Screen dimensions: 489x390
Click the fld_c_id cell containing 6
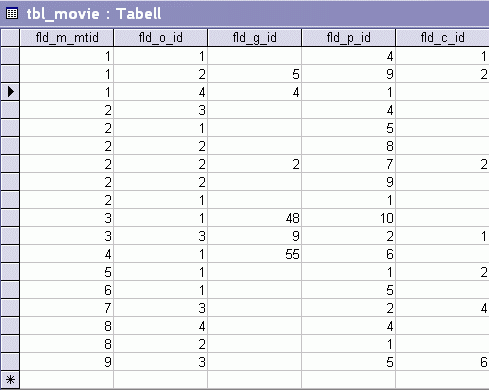pos(442,362)
